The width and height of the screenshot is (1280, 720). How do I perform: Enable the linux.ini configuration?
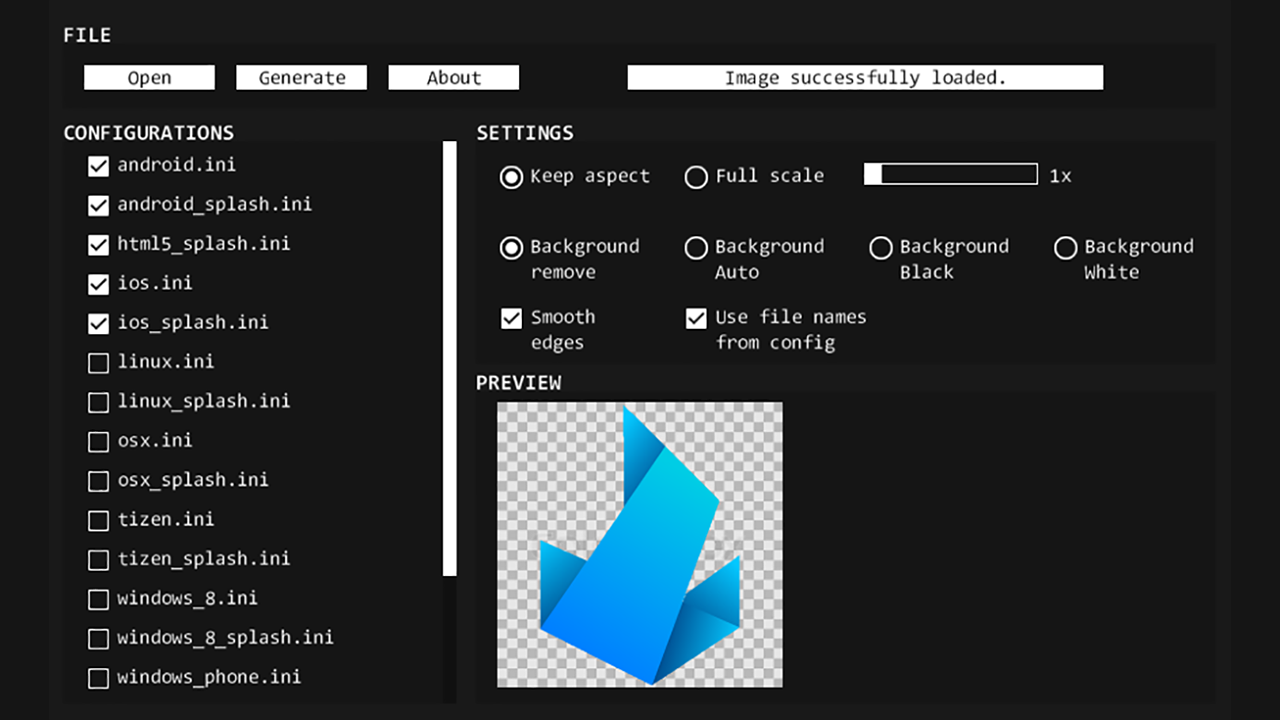pos(98,363)
